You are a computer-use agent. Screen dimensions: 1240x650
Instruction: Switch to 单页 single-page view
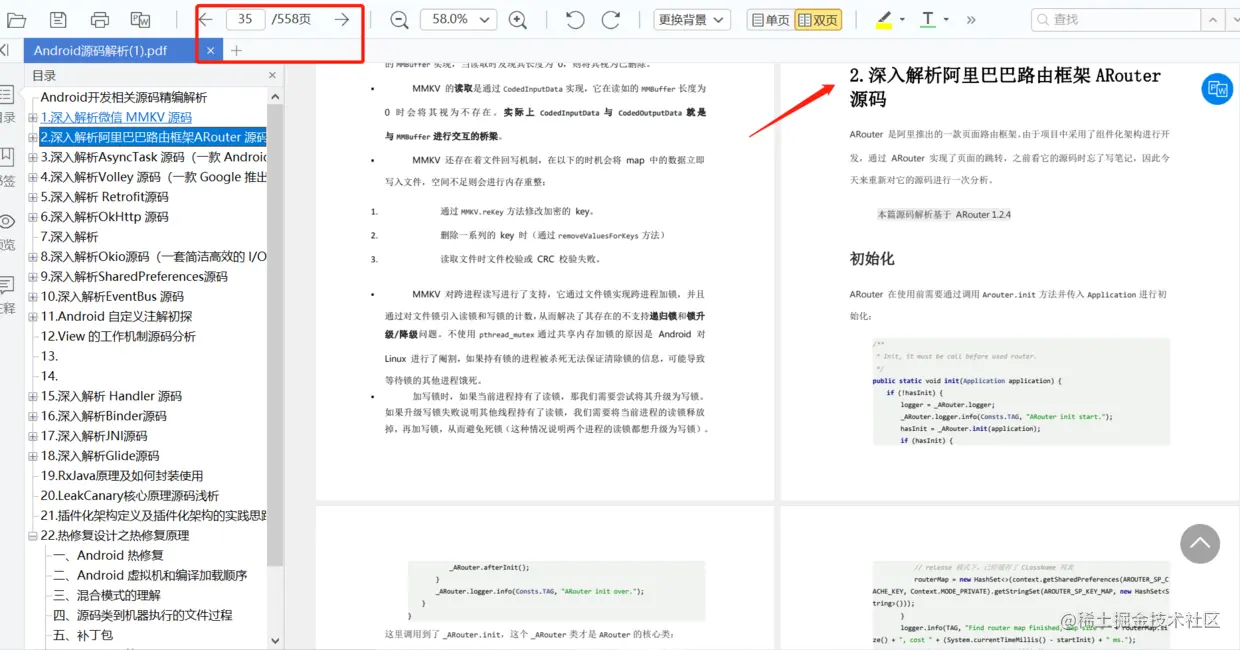(770, 19)
